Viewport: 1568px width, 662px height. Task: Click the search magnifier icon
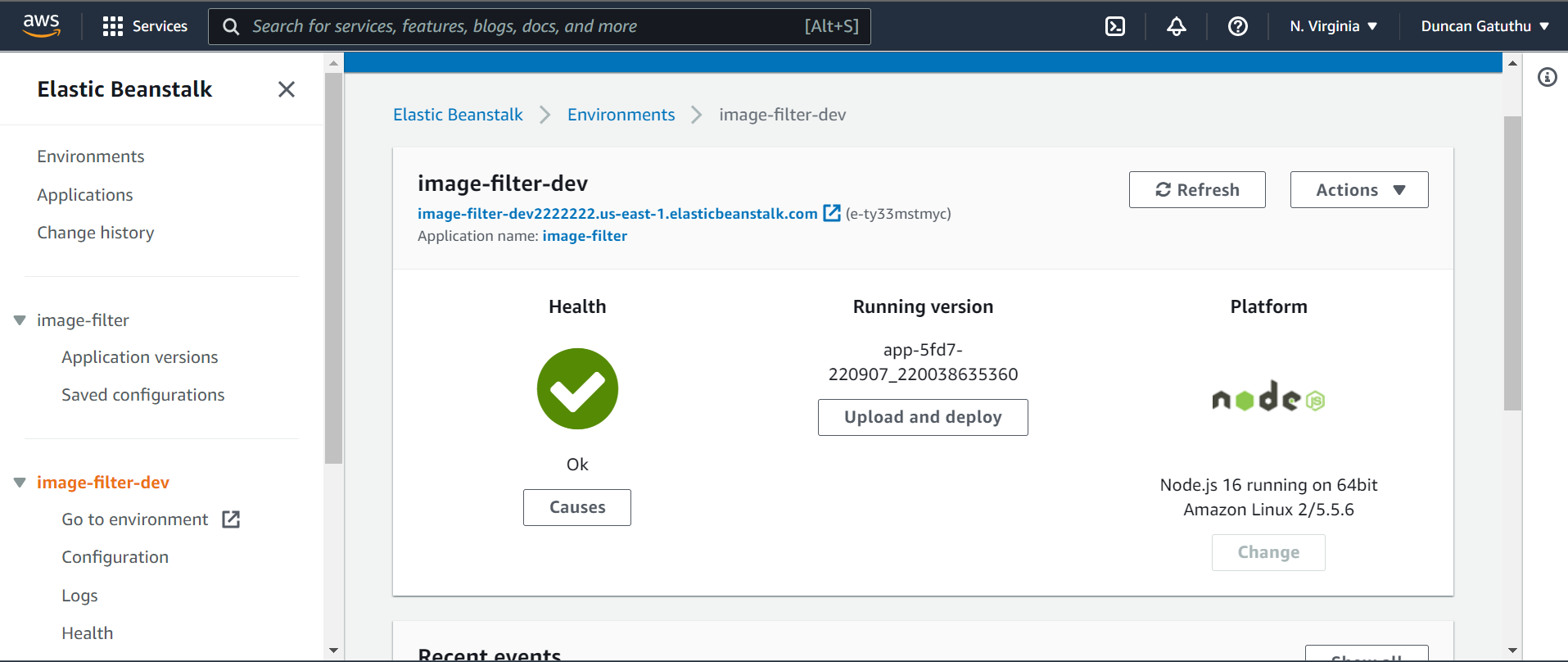click(232, 27)
